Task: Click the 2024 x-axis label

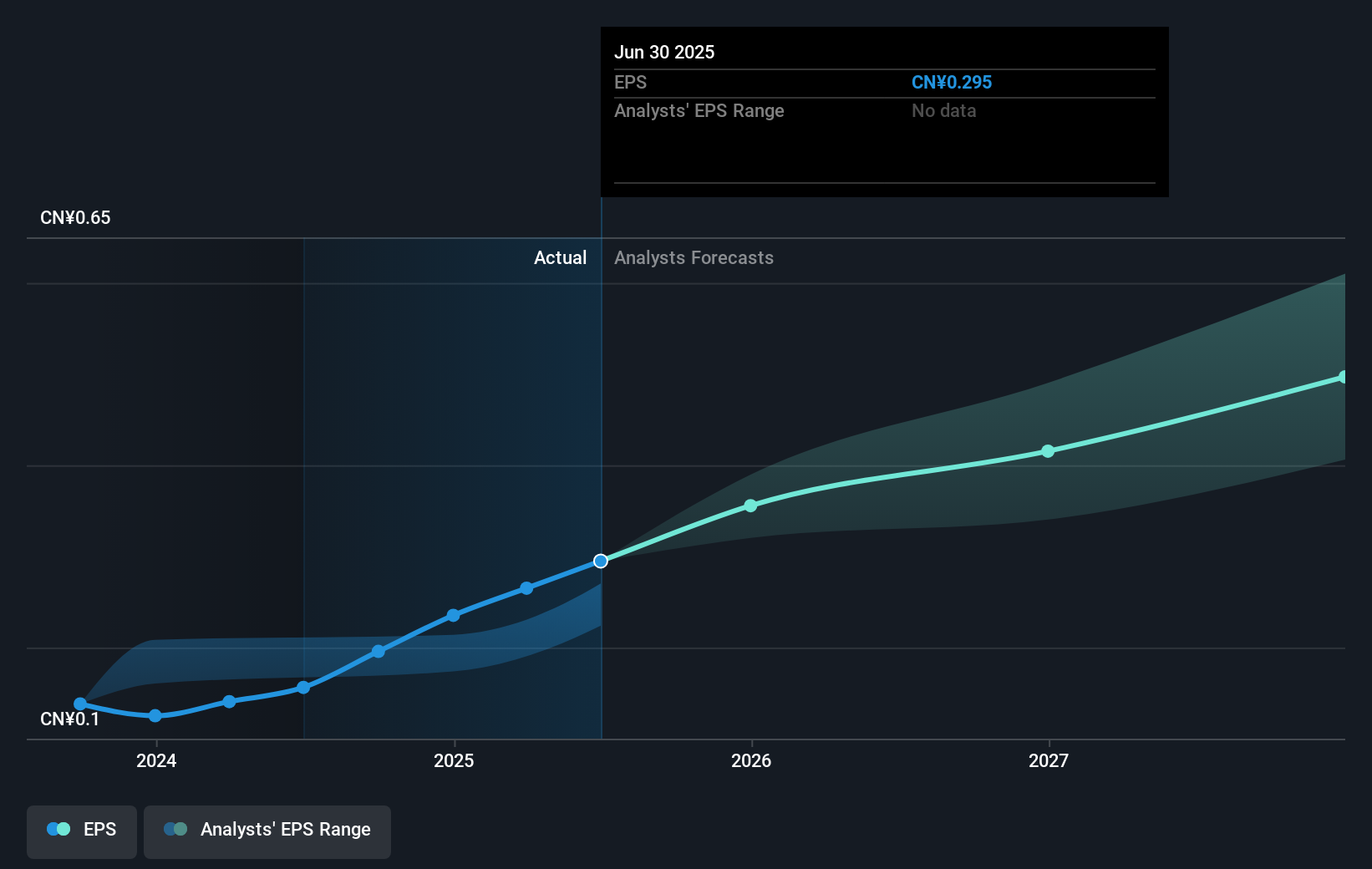Action: tap(156, 761)
